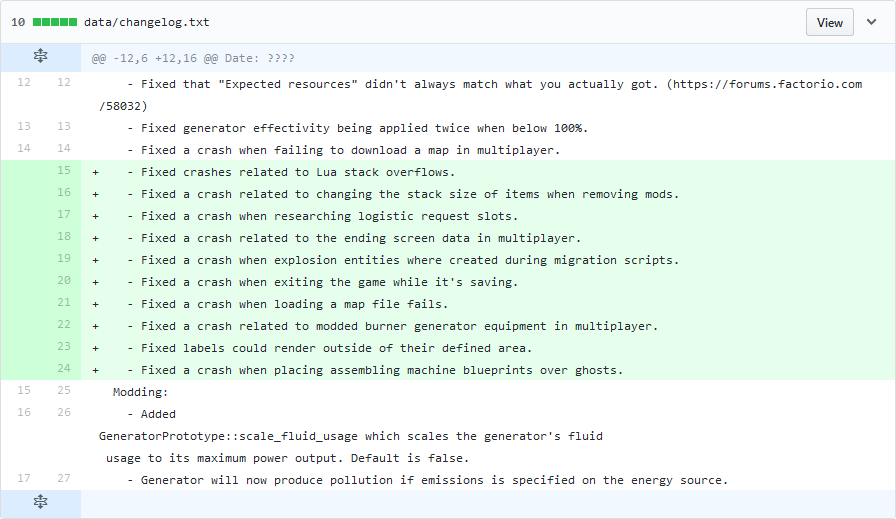Select new line number 15

[x=64, y=170]
